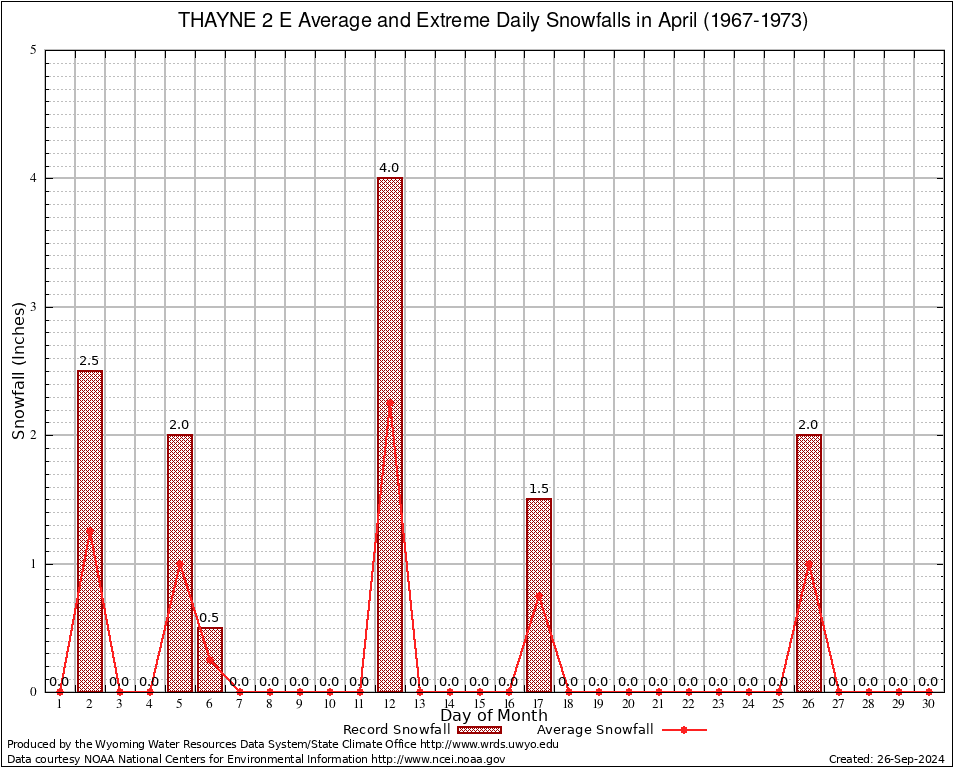Viewport: 954px width, 768px height.
Task: Click the Snowfall (Inches) y-axis label
Action: (x=18, y=371)
